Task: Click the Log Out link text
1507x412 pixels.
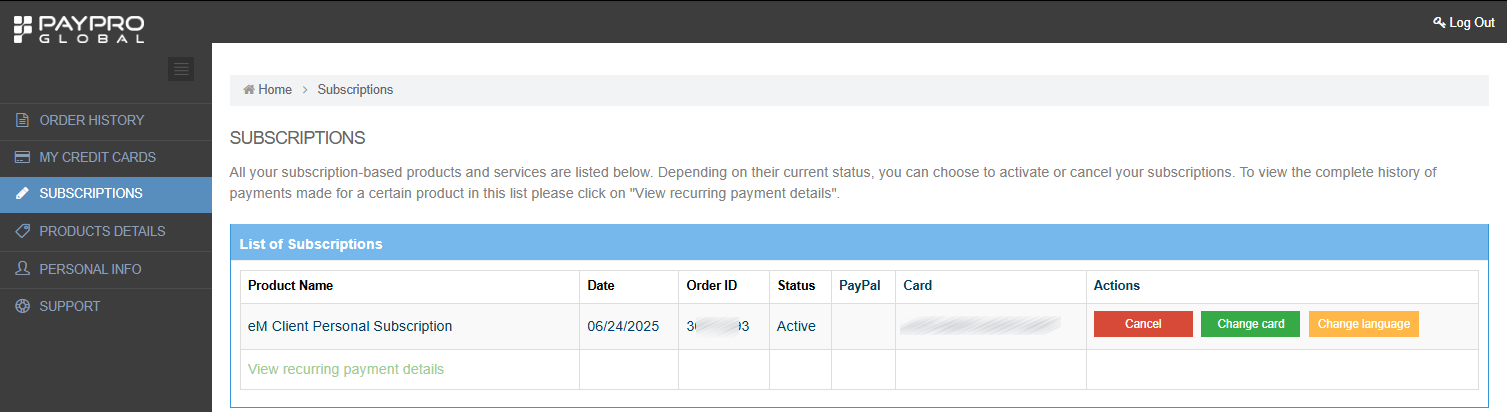Action: click(1471, 23)
